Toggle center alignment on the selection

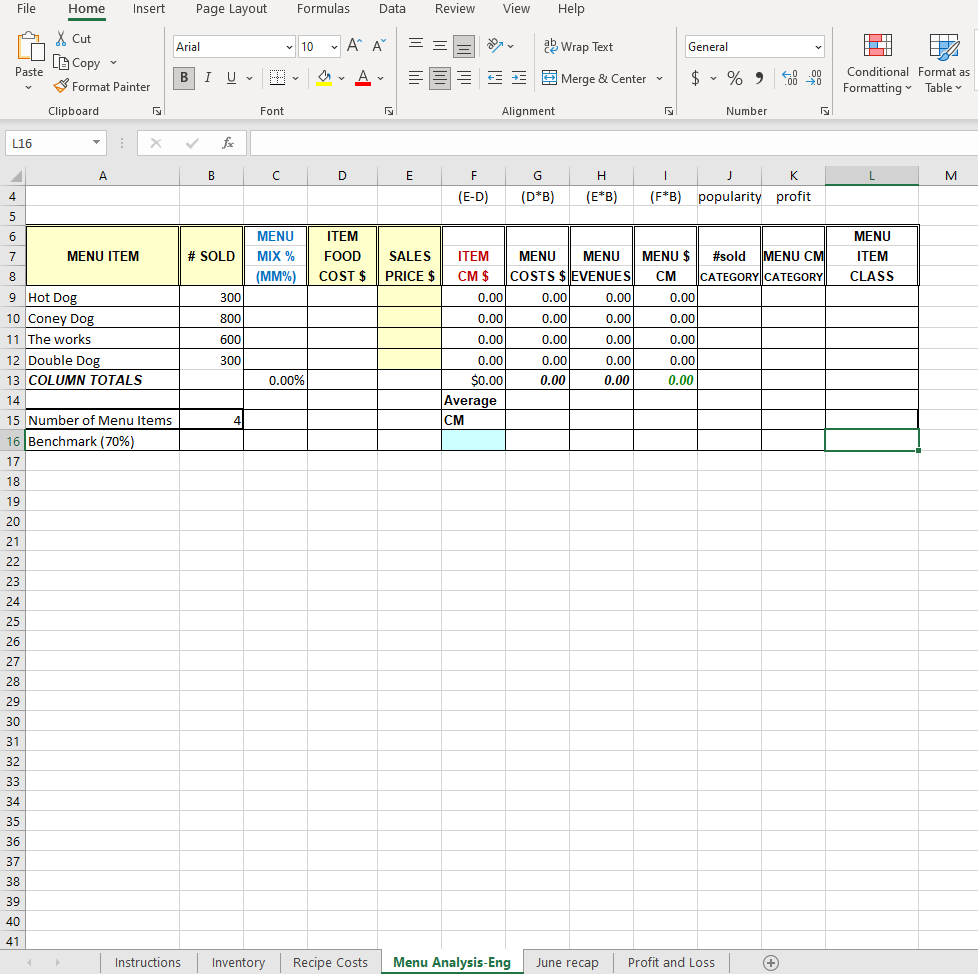click(439, 78)
